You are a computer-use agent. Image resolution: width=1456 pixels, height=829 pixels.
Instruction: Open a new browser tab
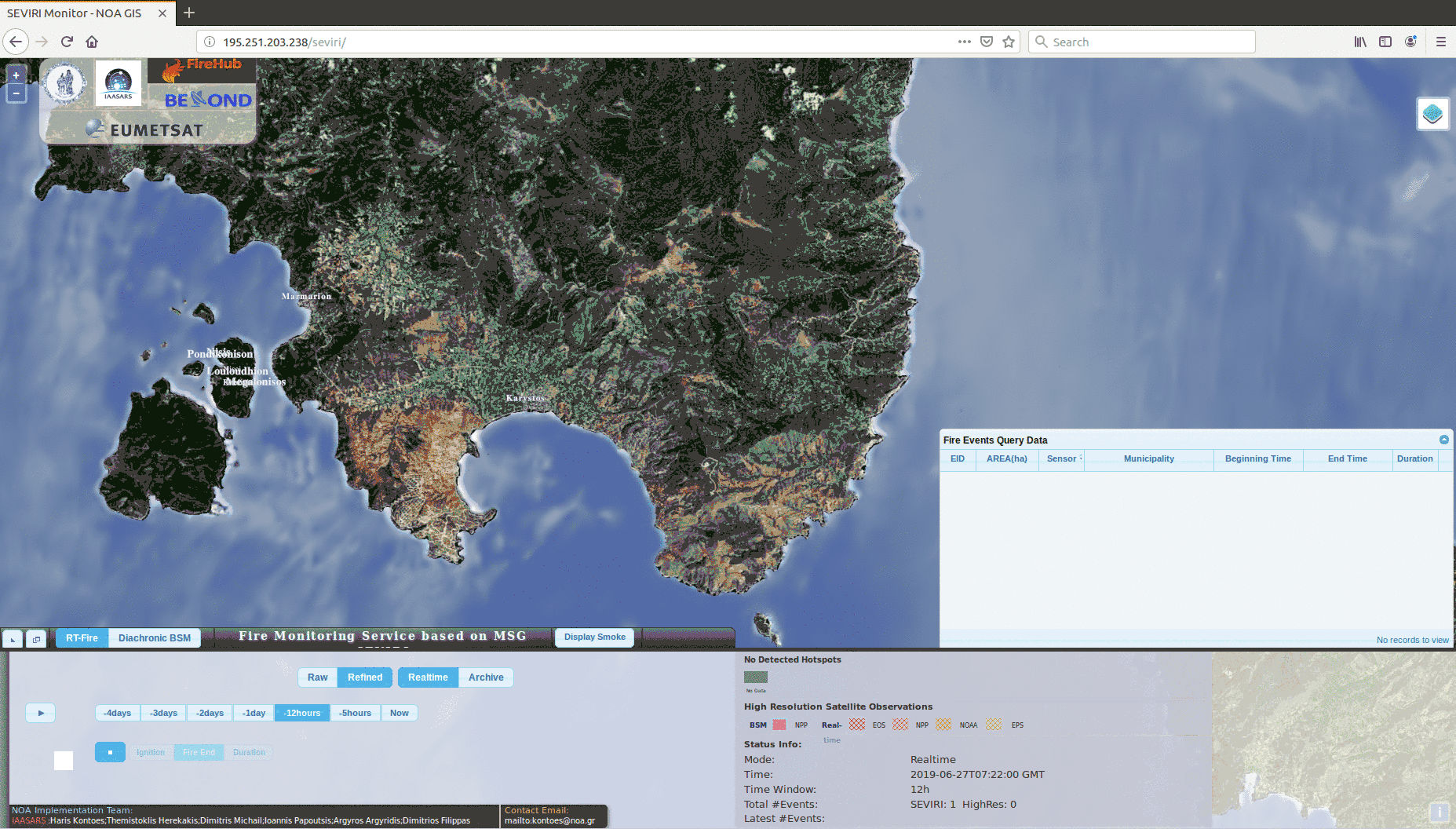point(189,13)
